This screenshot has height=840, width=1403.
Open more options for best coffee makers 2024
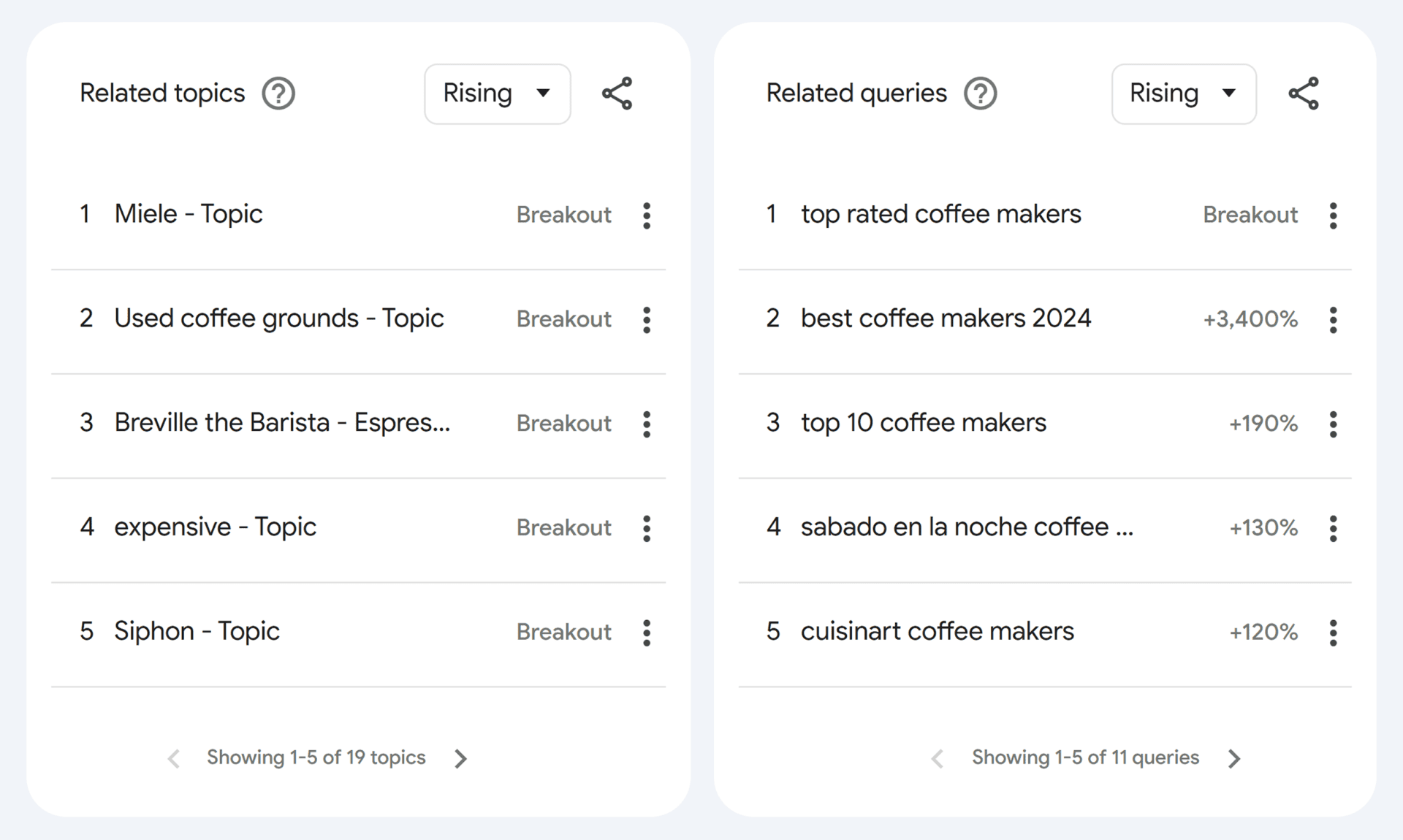1334,320
